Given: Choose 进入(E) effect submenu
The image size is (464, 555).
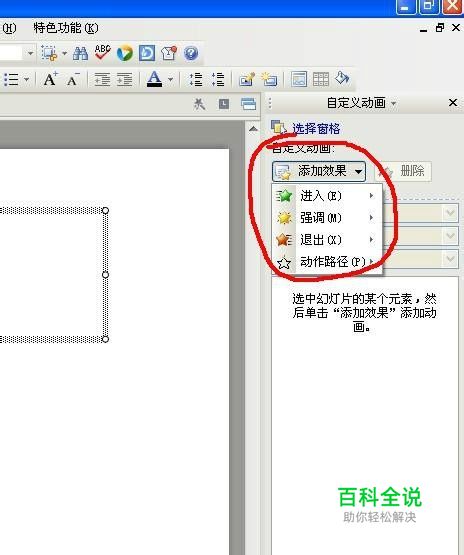Looking at the screenshot, I should coord(327,196).
